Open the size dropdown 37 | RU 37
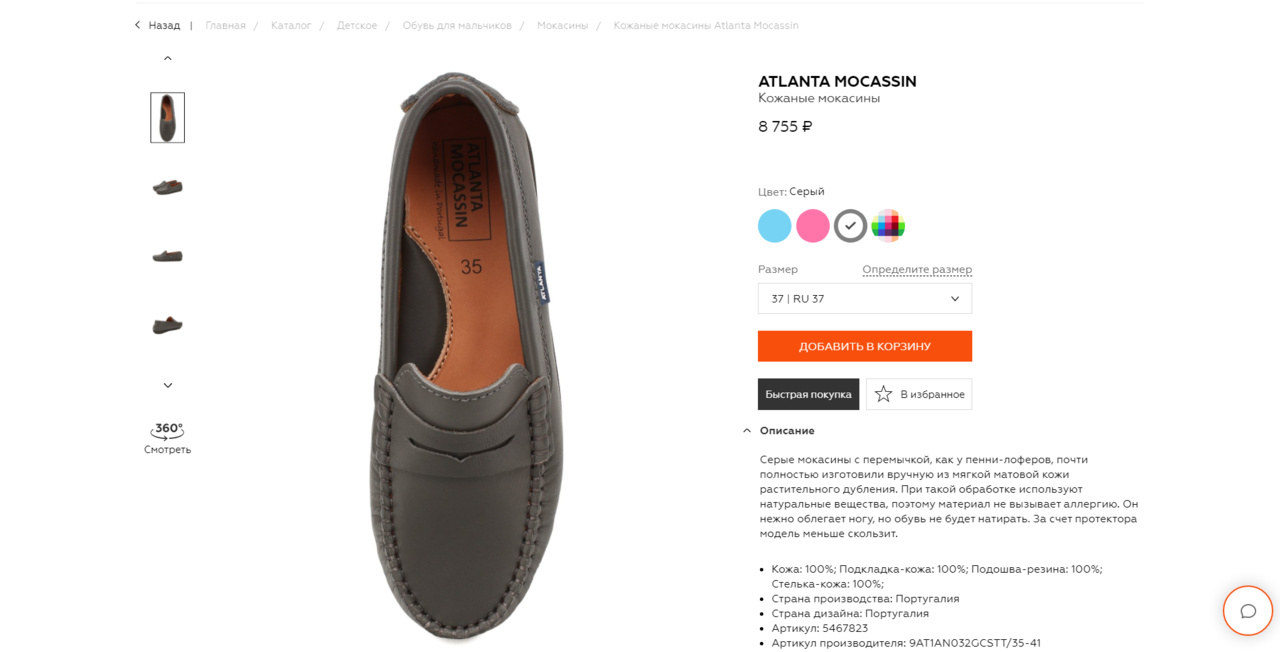This screenshot has height=652, width=1280. [x=864, y=299]
